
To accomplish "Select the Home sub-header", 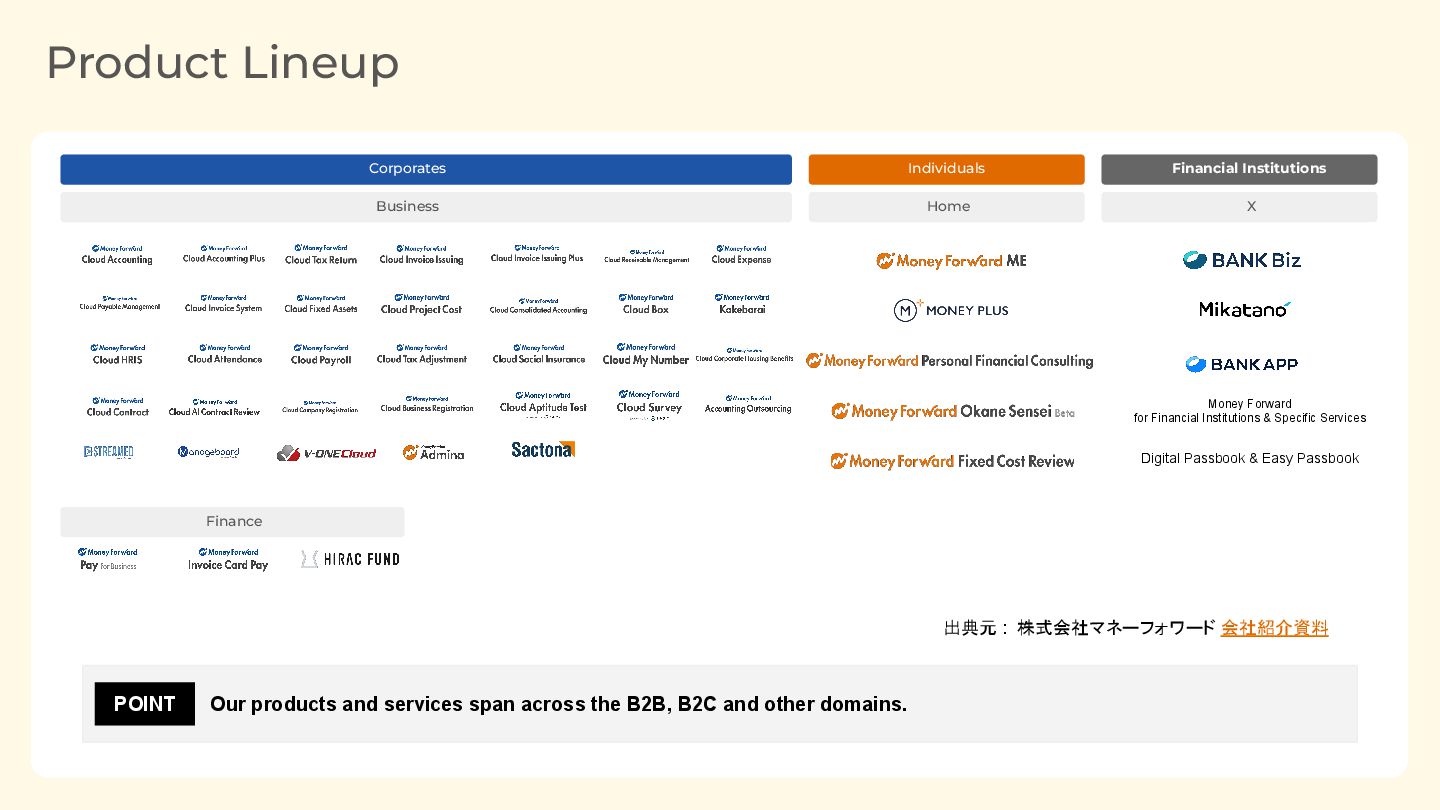I will tap(946, 207).
